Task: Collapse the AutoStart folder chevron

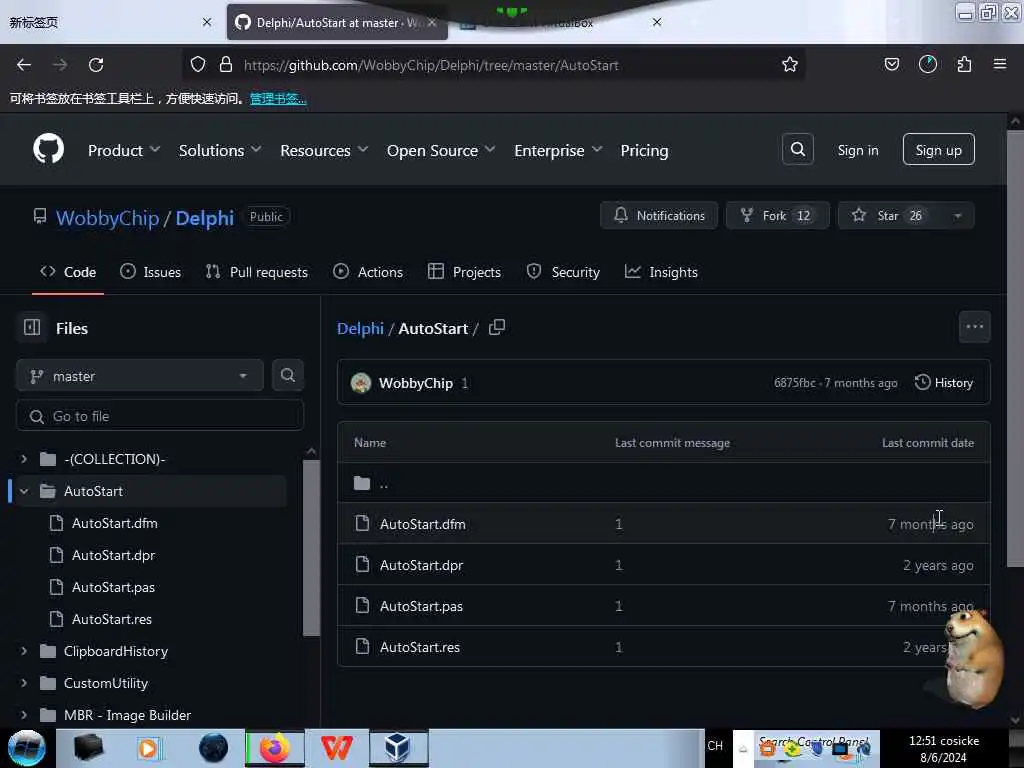Action: pos(24,491)
